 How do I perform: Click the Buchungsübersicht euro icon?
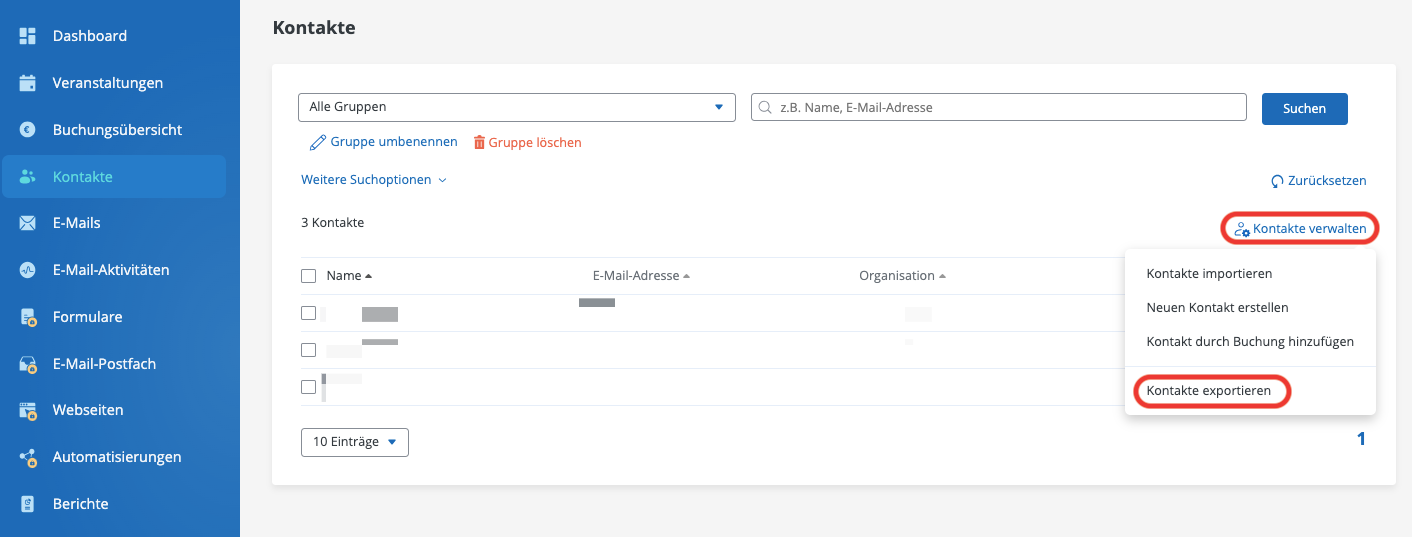(28, 130)
